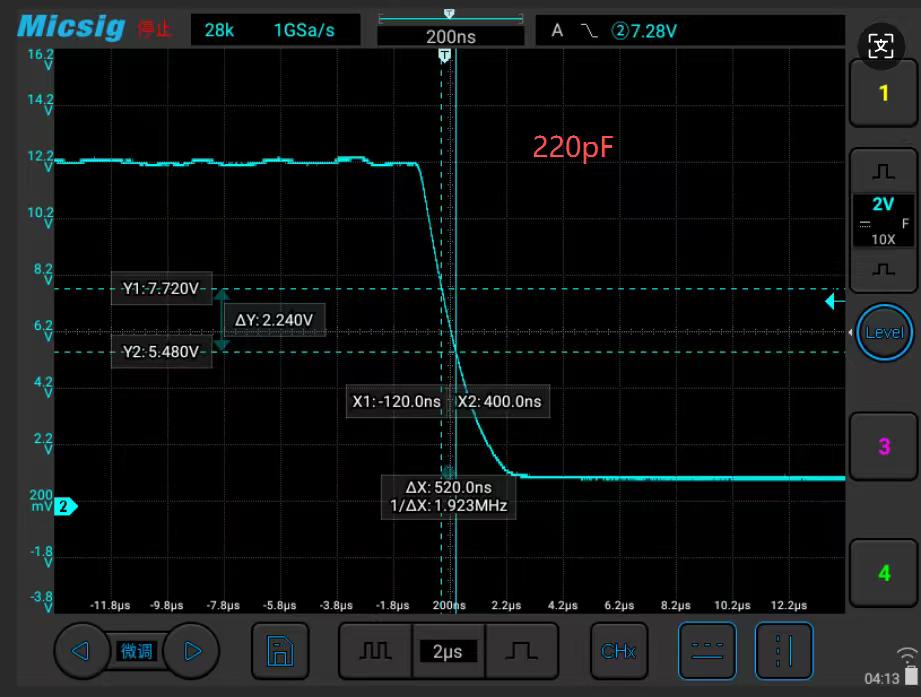
Task: Click the save waveform icon
Action: point(279,652)
